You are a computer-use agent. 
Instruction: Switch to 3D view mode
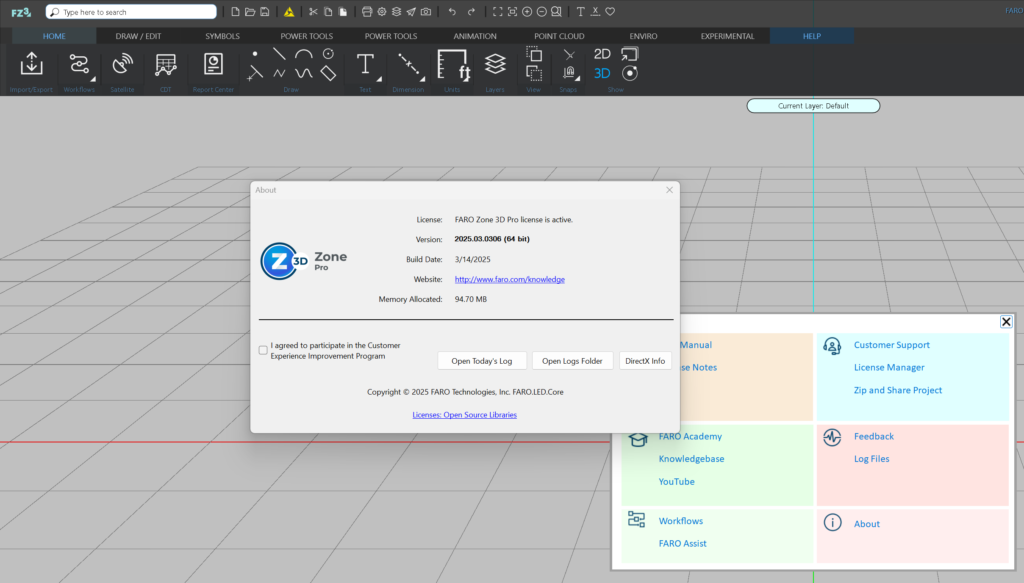pyautogui.click(x=602, y=73)
